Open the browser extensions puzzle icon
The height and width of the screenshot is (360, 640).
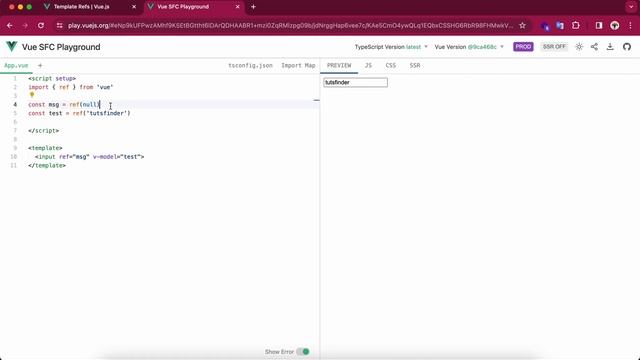576,25
